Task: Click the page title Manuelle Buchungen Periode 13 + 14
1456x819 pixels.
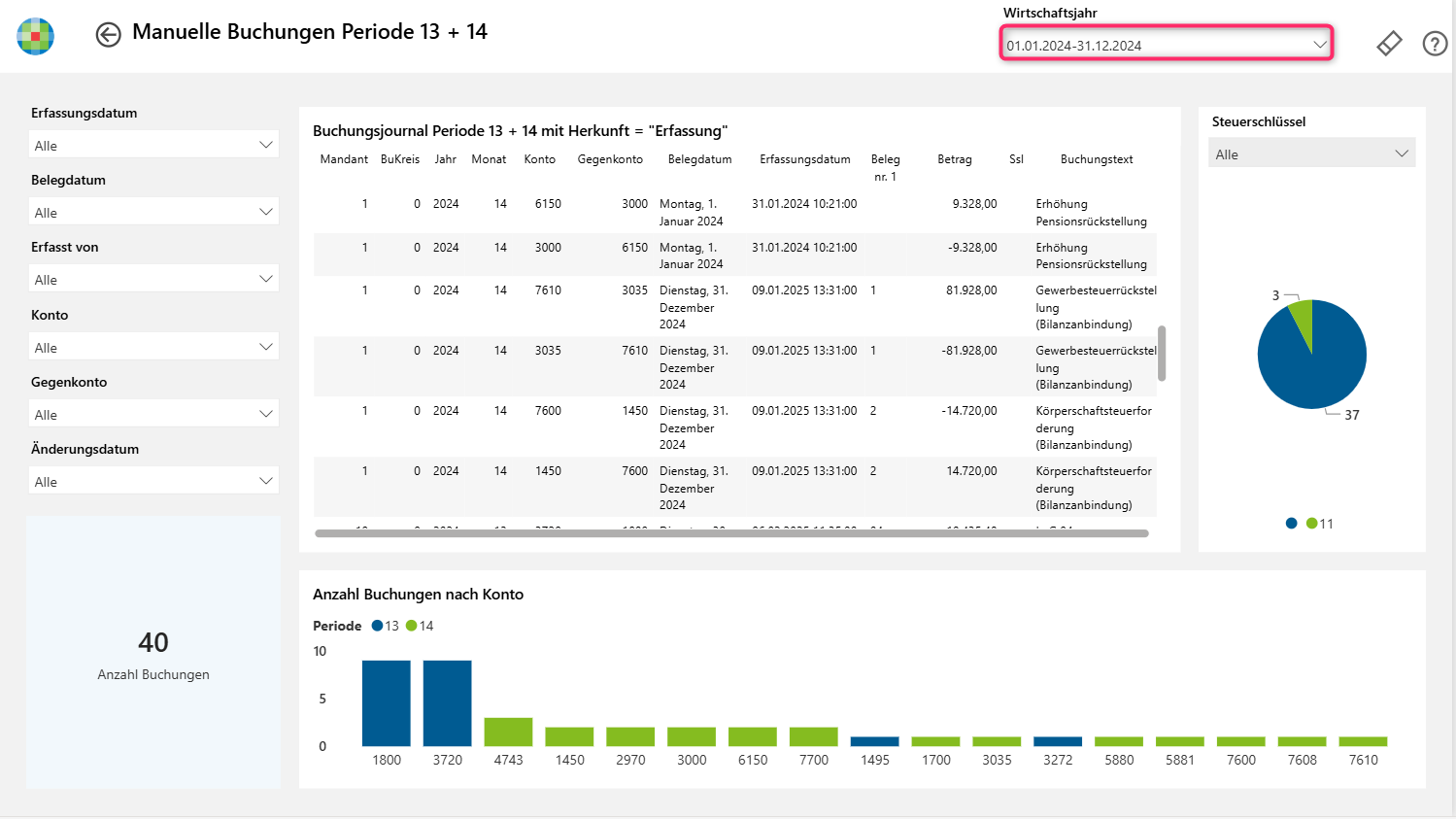Action: click(x=310, y=32)
